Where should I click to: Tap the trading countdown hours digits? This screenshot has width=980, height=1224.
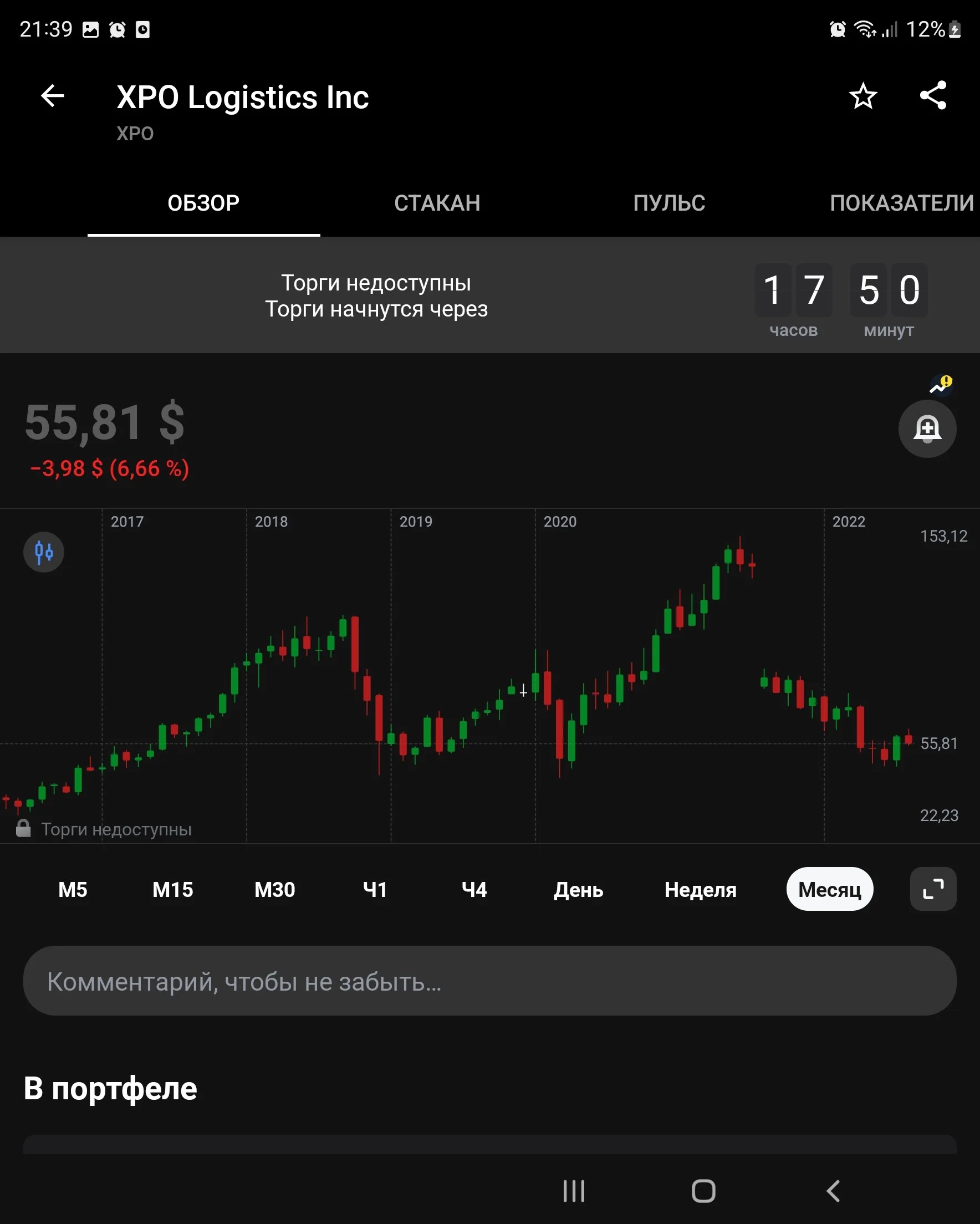click(x=793, y=290)
